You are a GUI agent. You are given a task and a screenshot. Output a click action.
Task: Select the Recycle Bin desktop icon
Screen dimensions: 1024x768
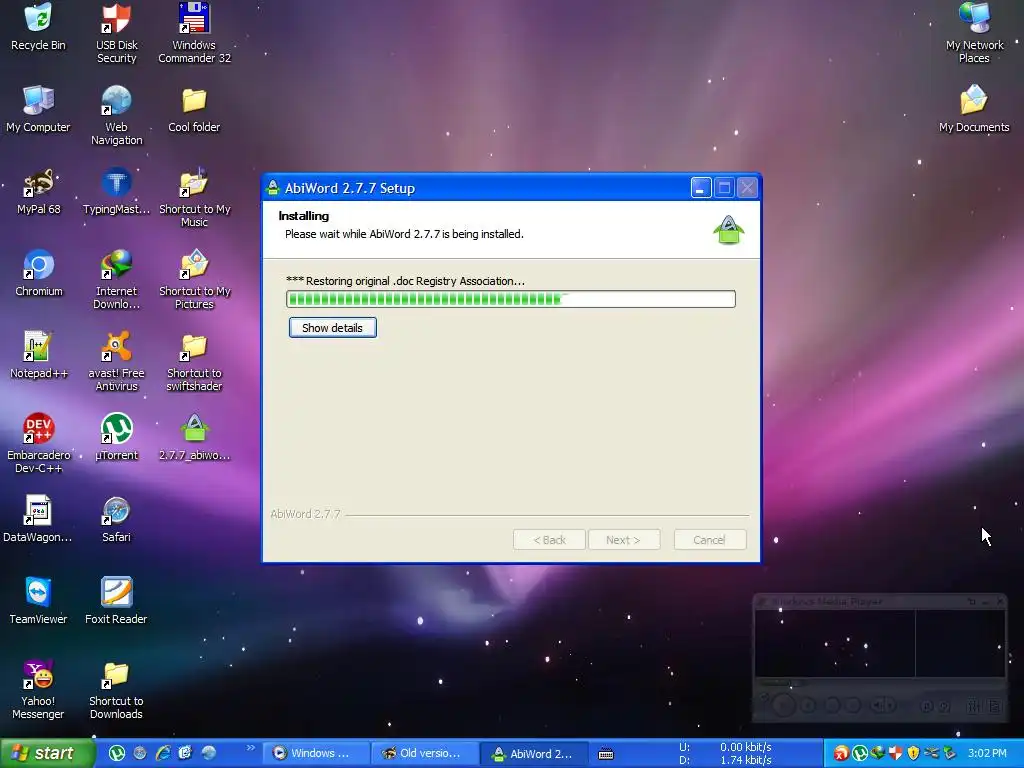[38, 26]
